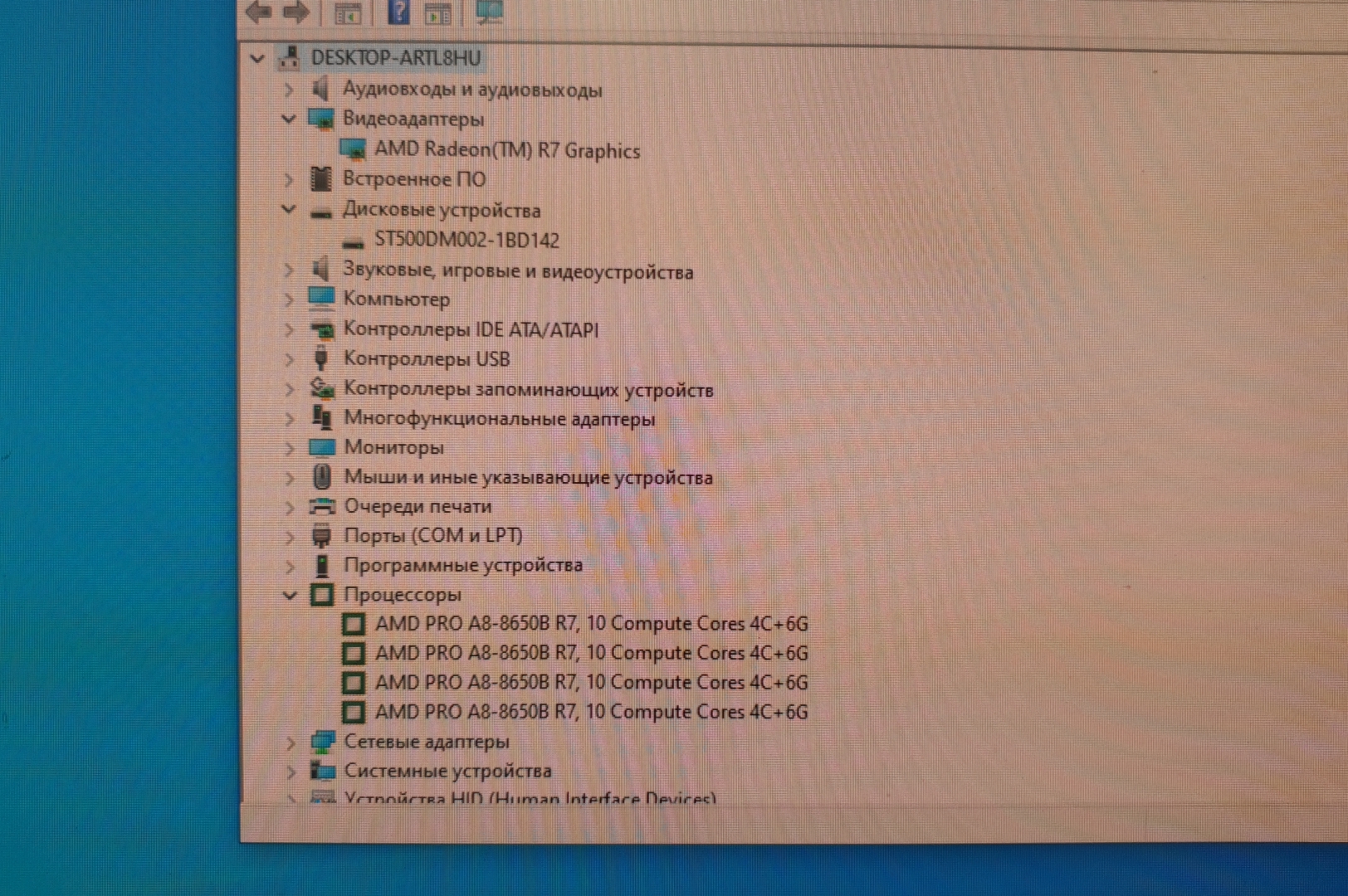1348x896 pixels.
Task: Open Help via the blue question mark icon
Action: click(399, 12)
